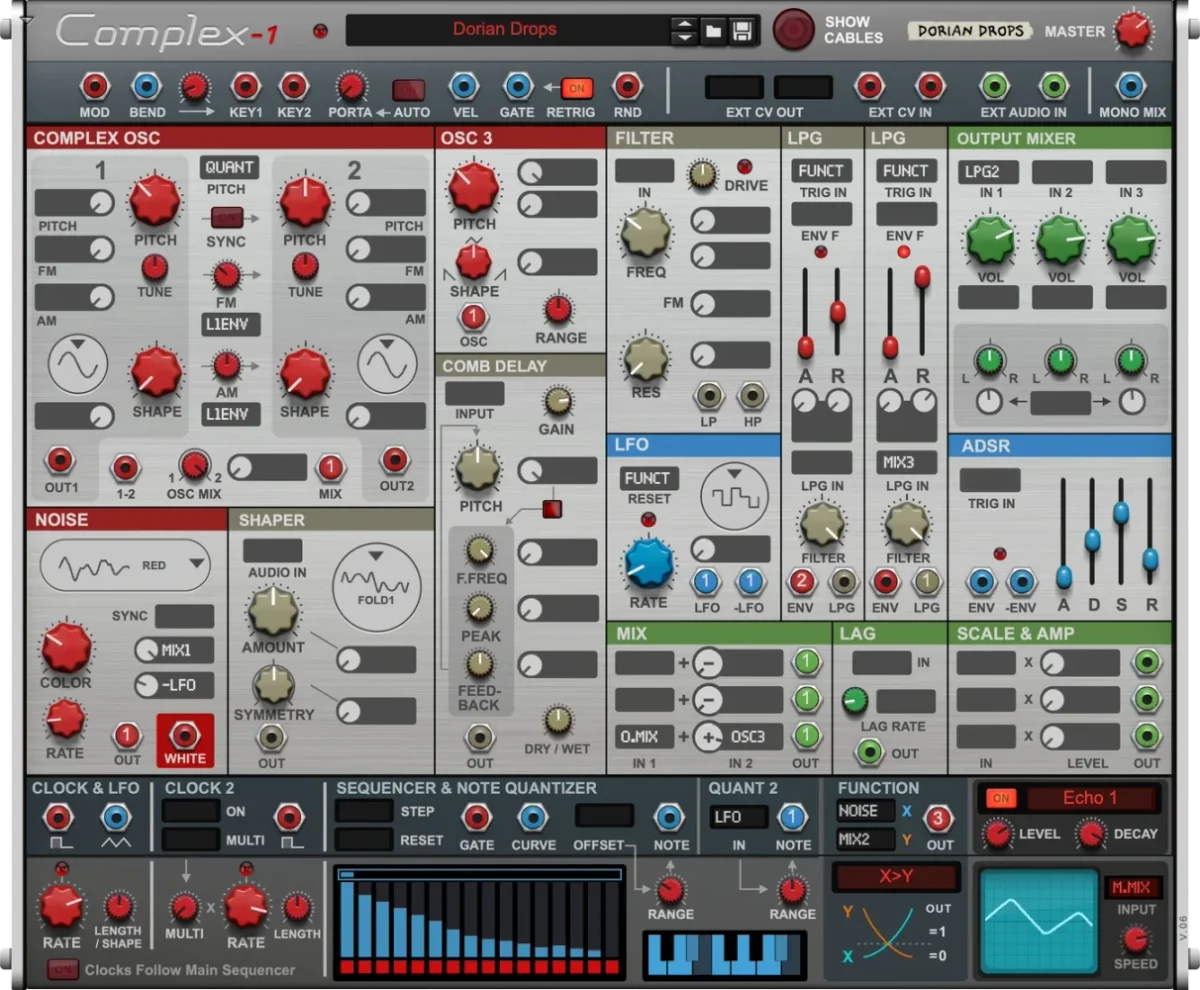Click the OSC 3 output jack

point(473,318)
